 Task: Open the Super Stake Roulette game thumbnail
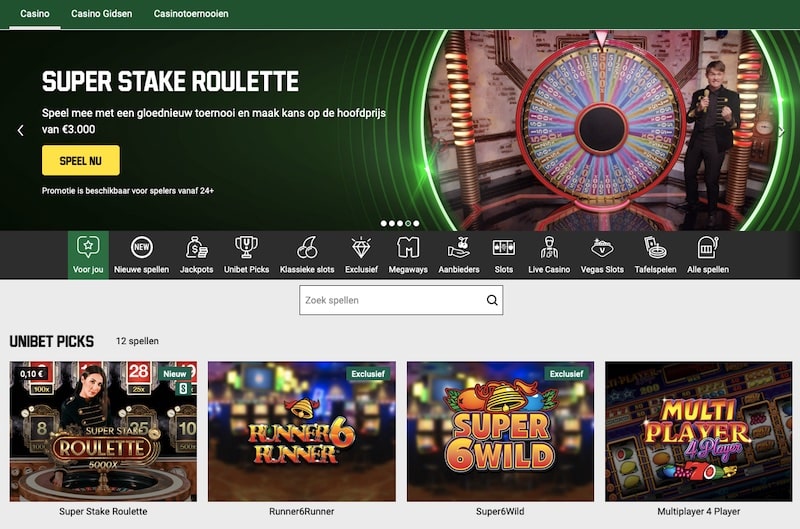[x=103, y=432]
